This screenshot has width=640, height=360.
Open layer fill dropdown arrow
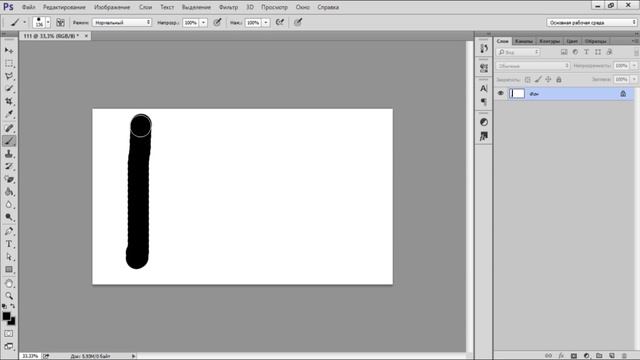(634, 79)
